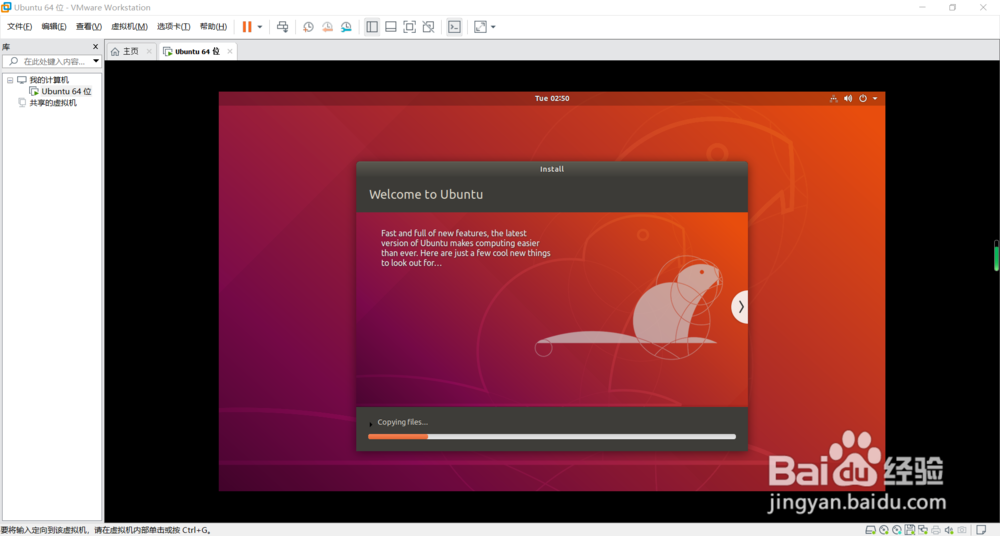Close the 库 library panel

96,47
